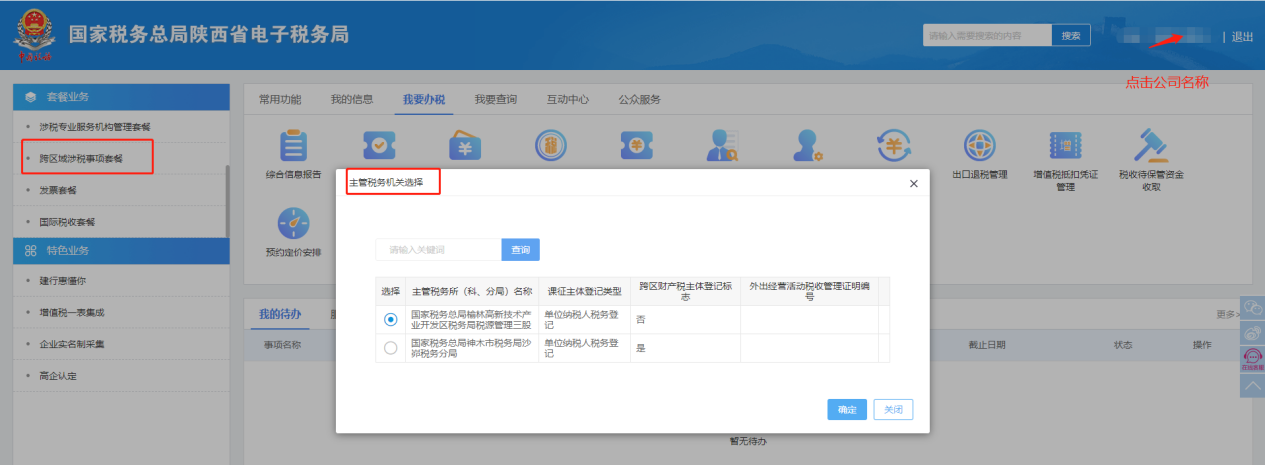Click the 综合信息报告 clipboard icon
Image resolution: width=1265 pixels, height=465 pixels.
[293, 146]
